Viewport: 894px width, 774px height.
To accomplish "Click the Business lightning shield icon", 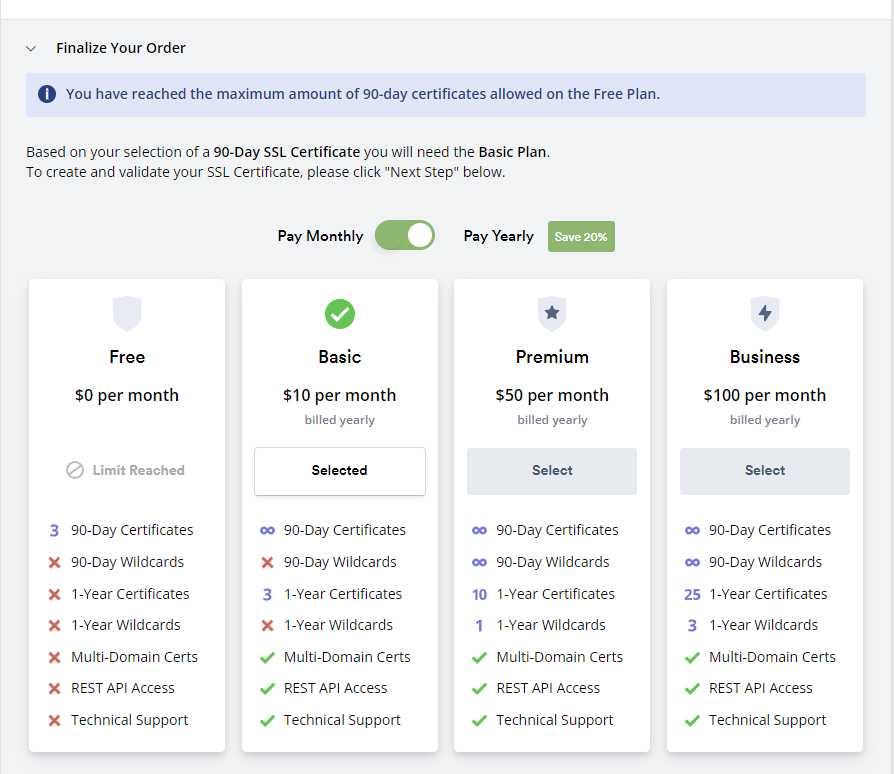I will (765, 313).
